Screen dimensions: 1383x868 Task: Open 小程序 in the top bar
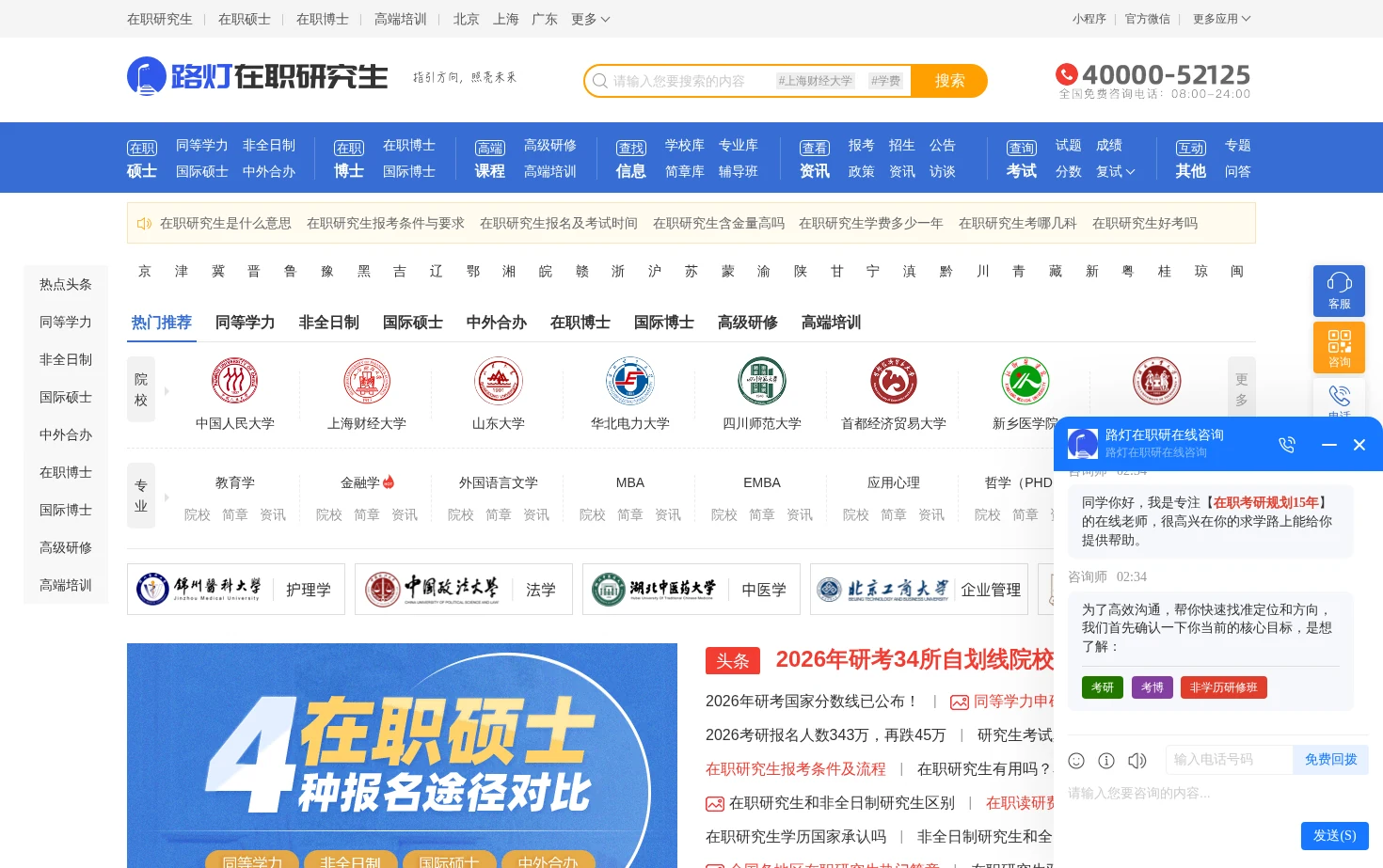point(1089,19)
